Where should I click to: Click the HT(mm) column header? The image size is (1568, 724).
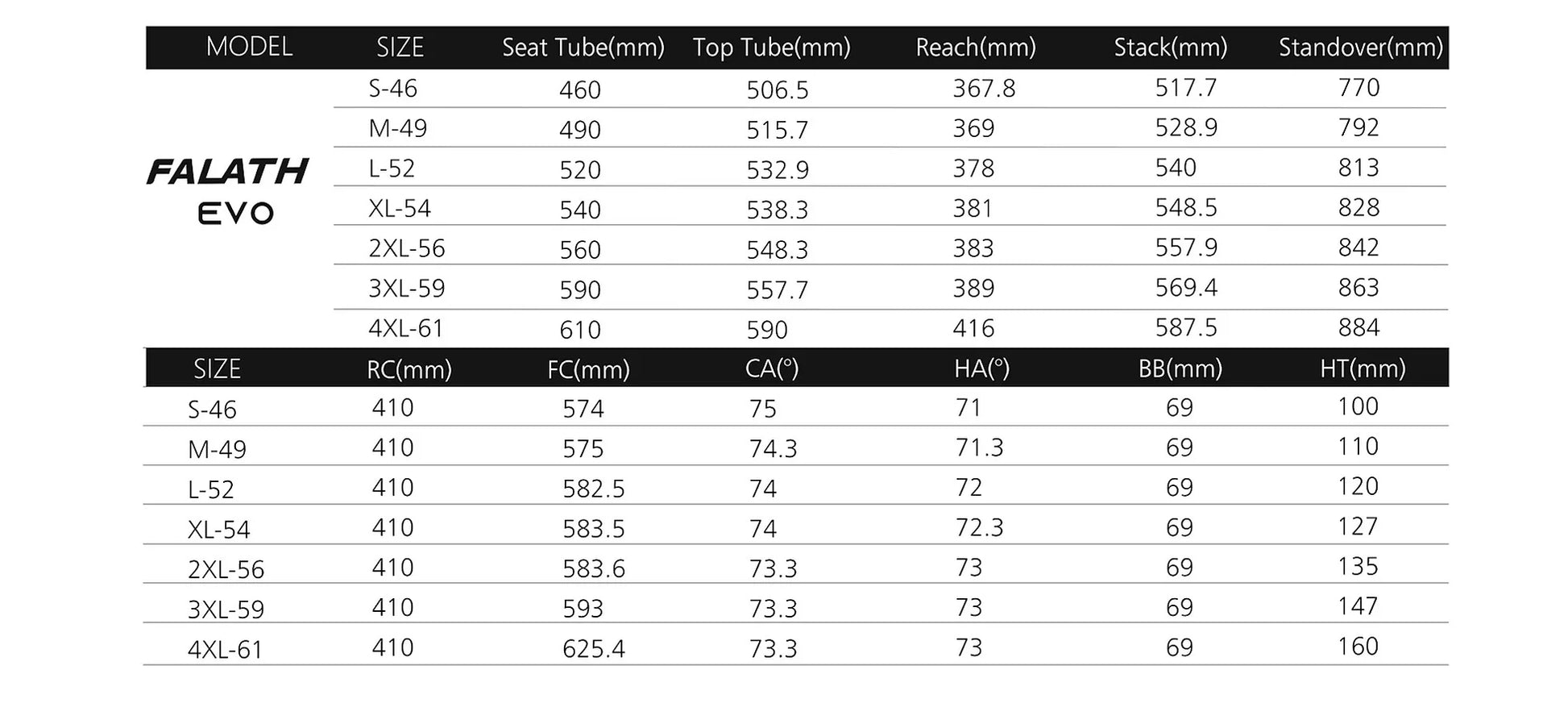click(x=1362, y=368)
